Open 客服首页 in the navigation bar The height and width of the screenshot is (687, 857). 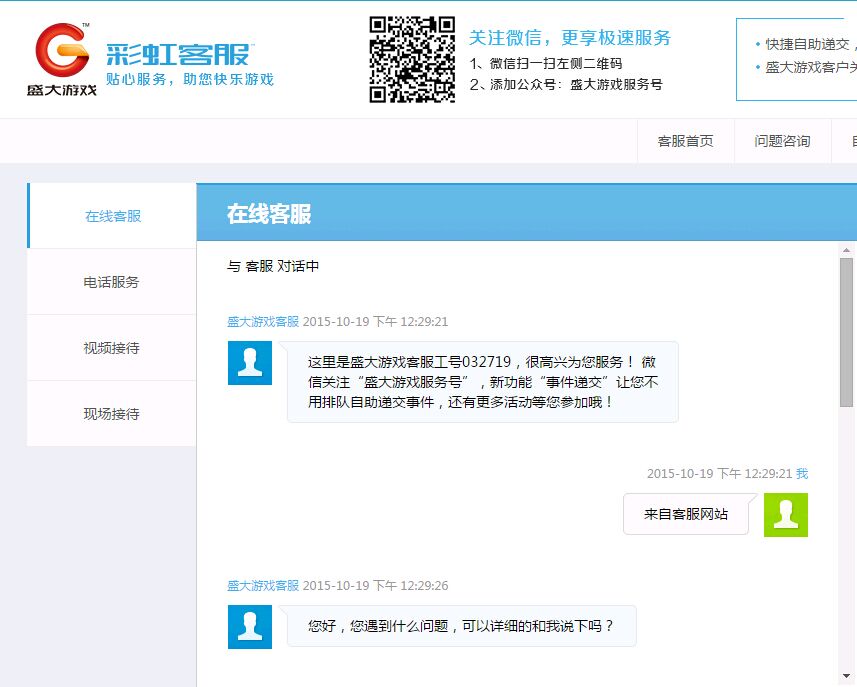685,142
